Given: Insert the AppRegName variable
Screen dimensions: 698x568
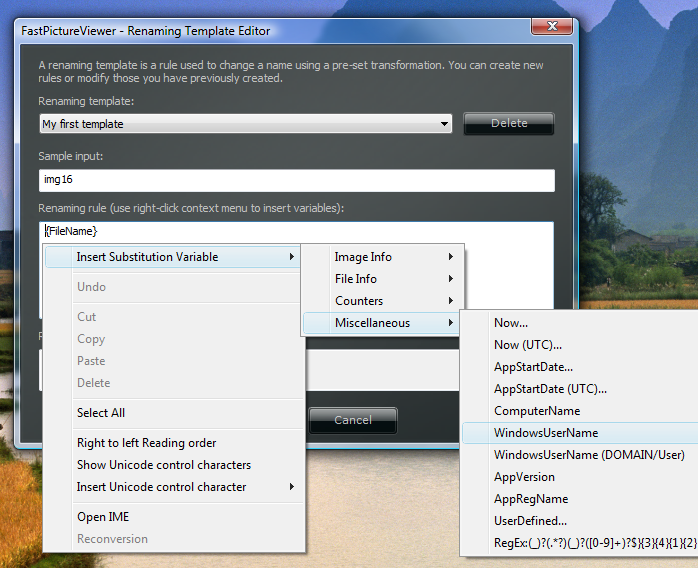Looking at the screenshot, I should 580,499.
